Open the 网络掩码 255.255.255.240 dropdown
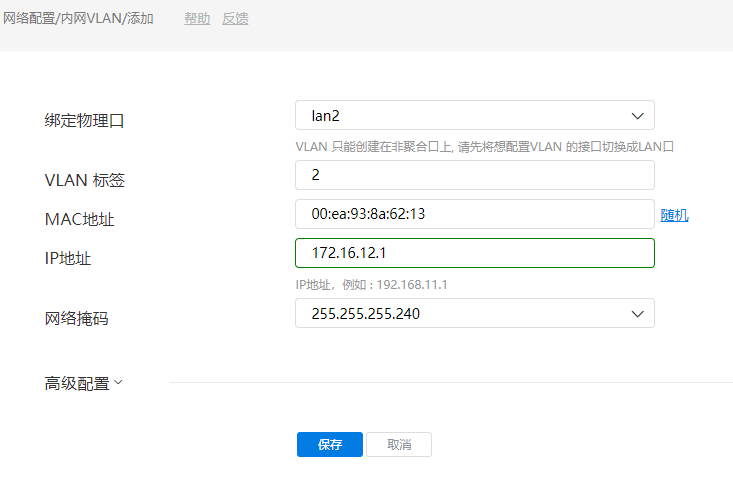The width and height of the screenshot is (733, 481). click(x=475, y=313)
